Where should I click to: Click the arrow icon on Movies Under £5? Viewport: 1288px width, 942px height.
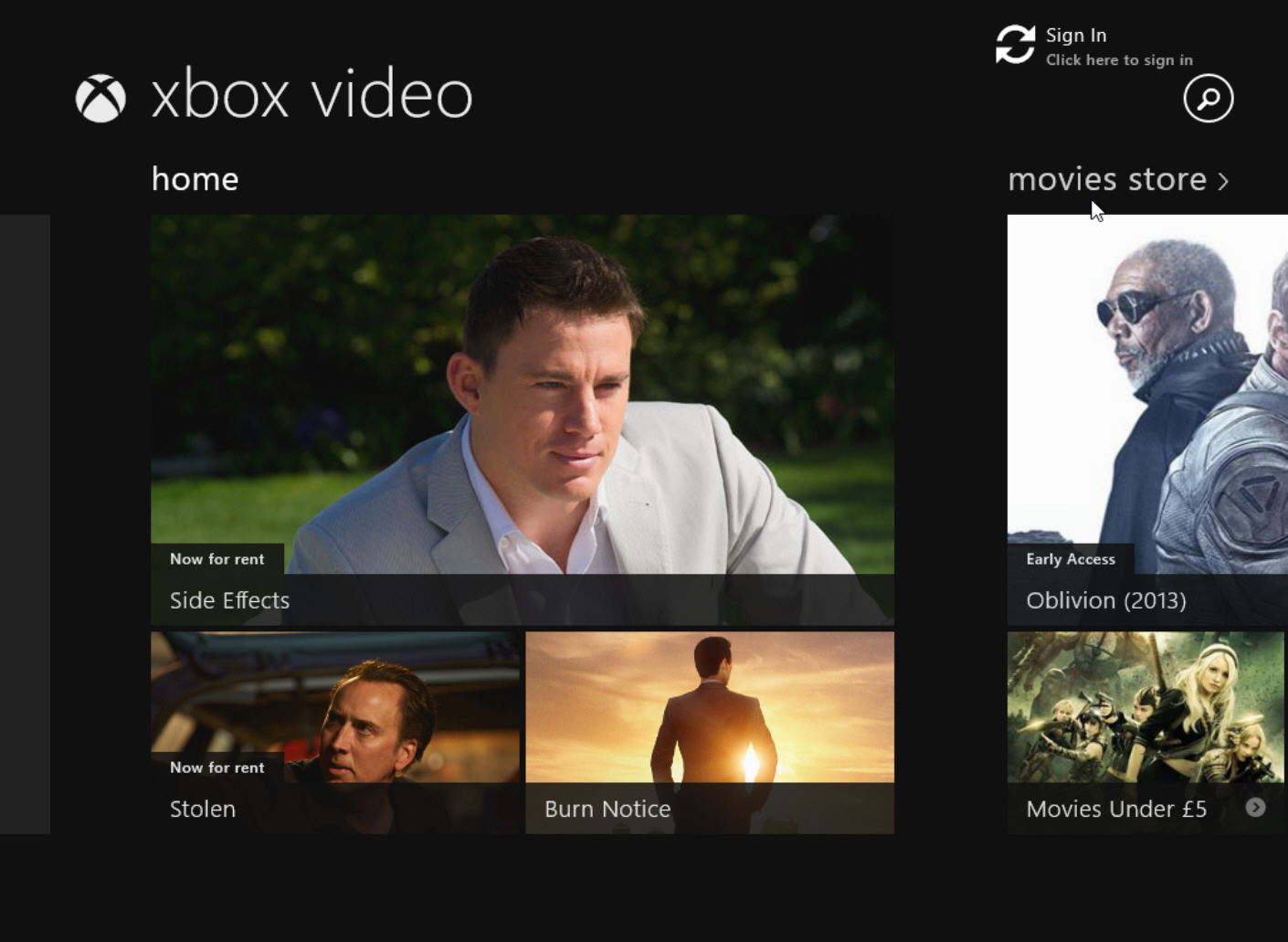click(1255, 807)
